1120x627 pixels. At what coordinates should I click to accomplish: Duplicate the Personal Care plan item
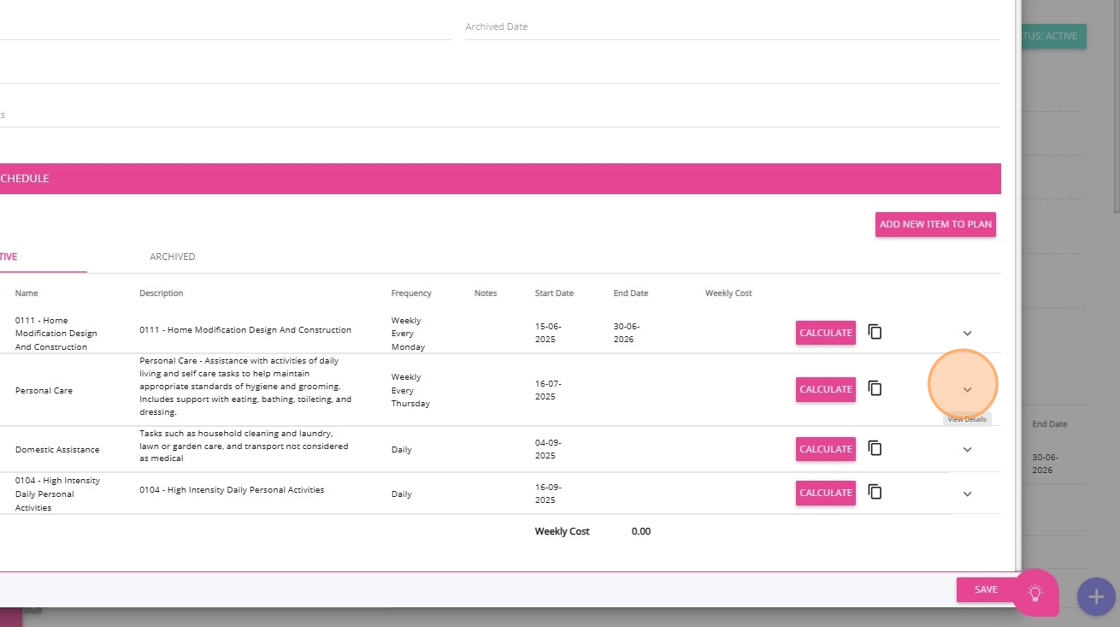(875, 389)
